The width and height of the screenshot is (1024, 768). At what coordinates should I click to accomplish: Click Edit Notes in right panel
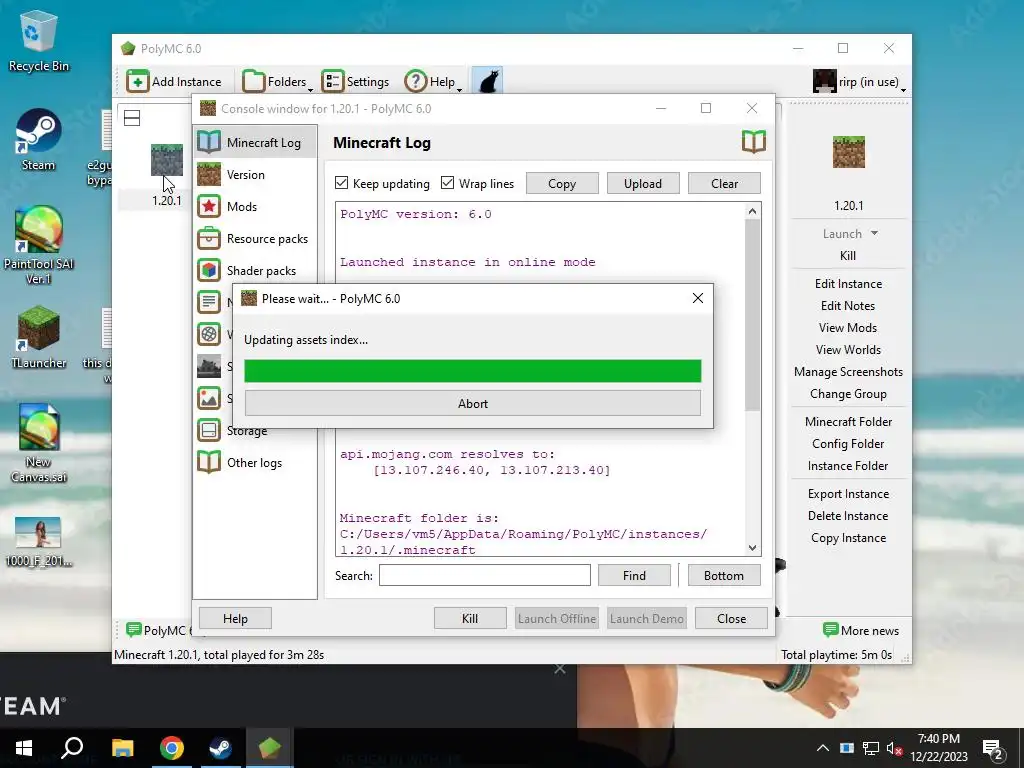[x=848, y=306]
